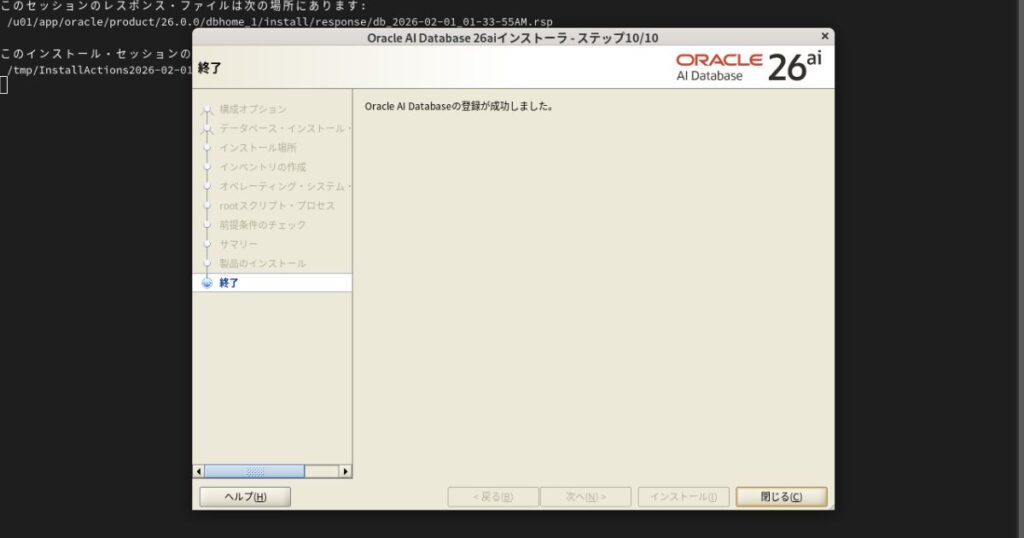Select the オペレーティング・システム step

coord(285,186)
